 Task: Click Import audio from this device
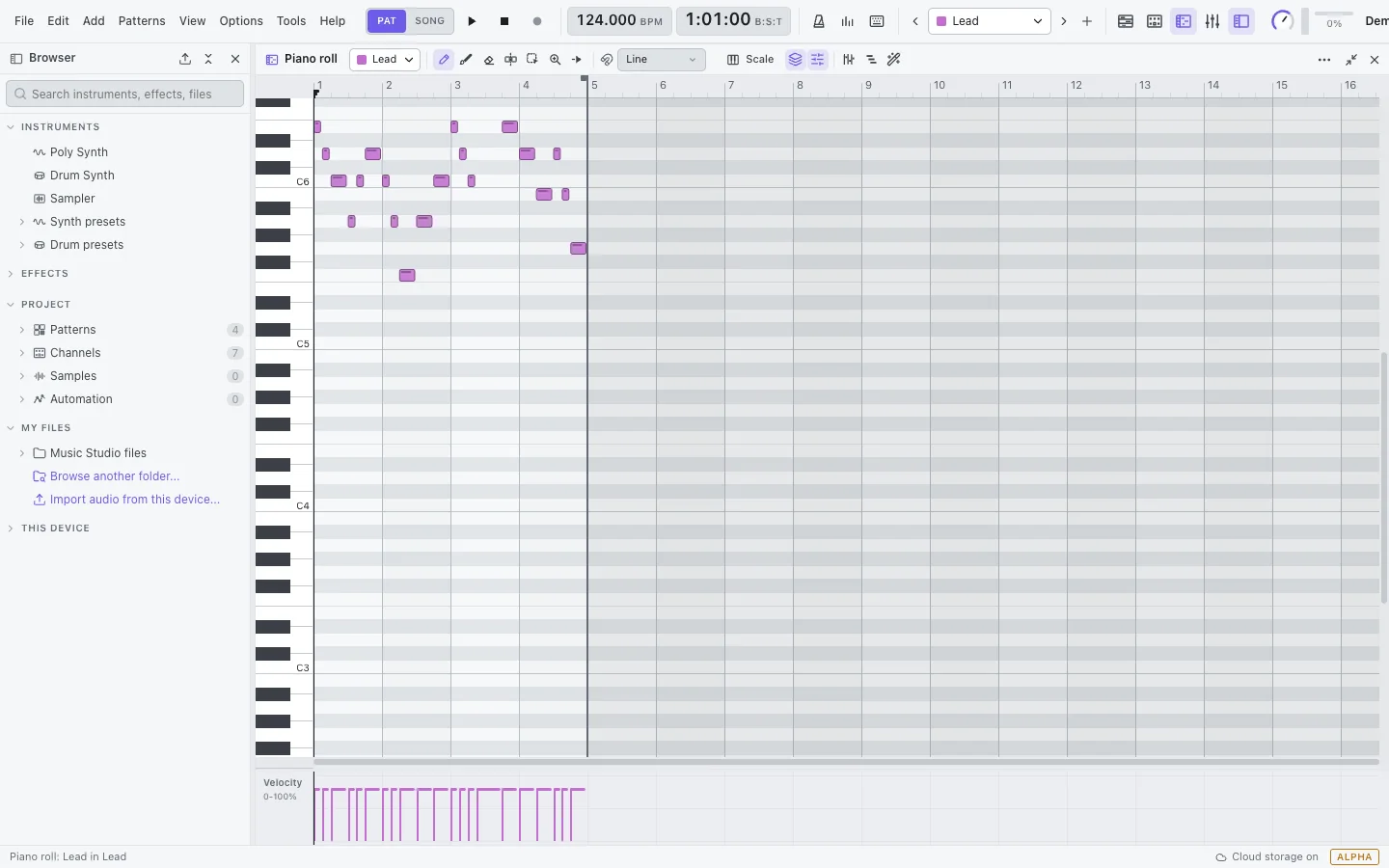click(135, 500)
